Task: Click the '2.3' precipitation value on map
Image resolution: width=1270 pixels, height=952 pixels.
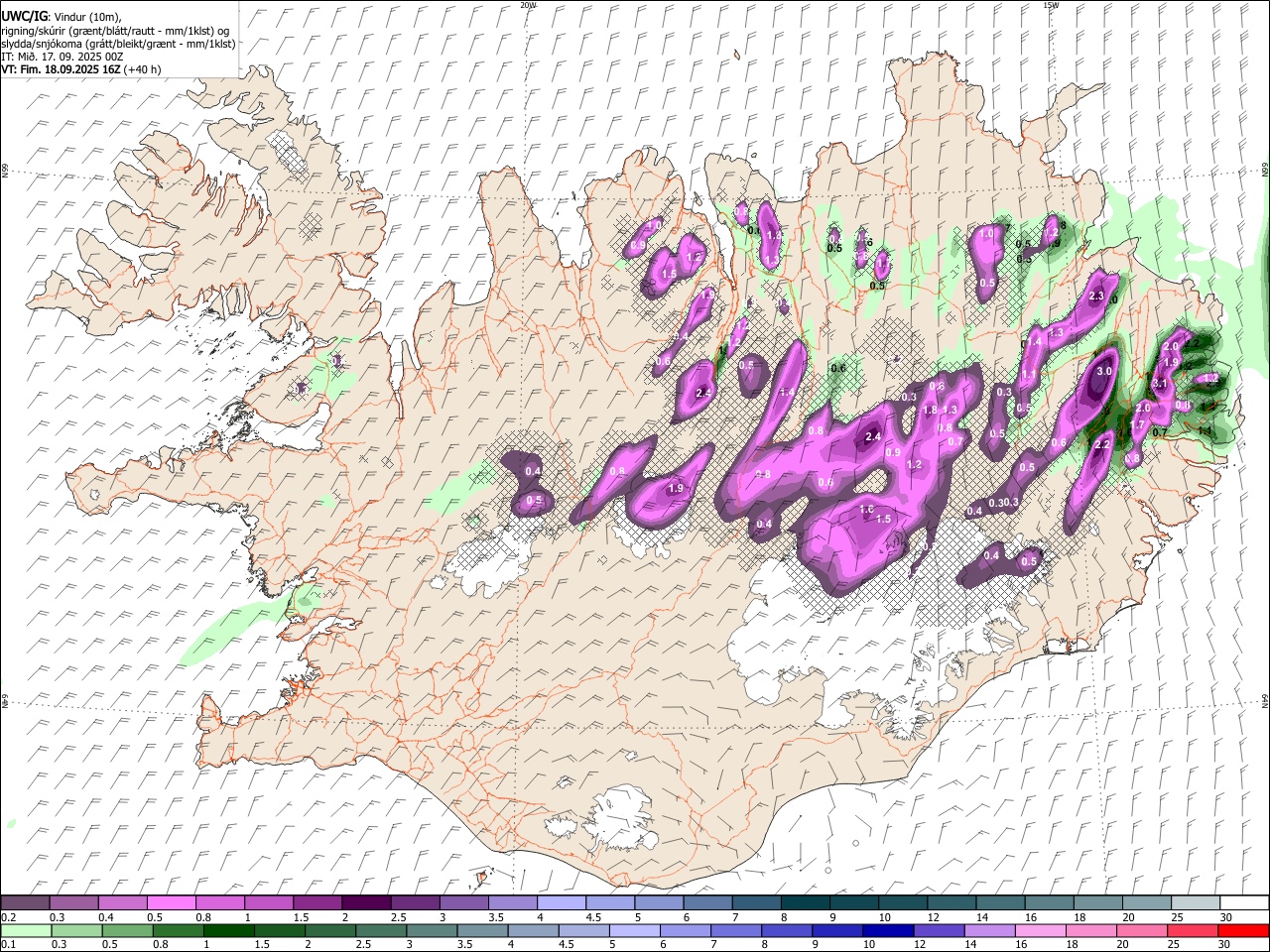Action: click(x=1096, y=297)
